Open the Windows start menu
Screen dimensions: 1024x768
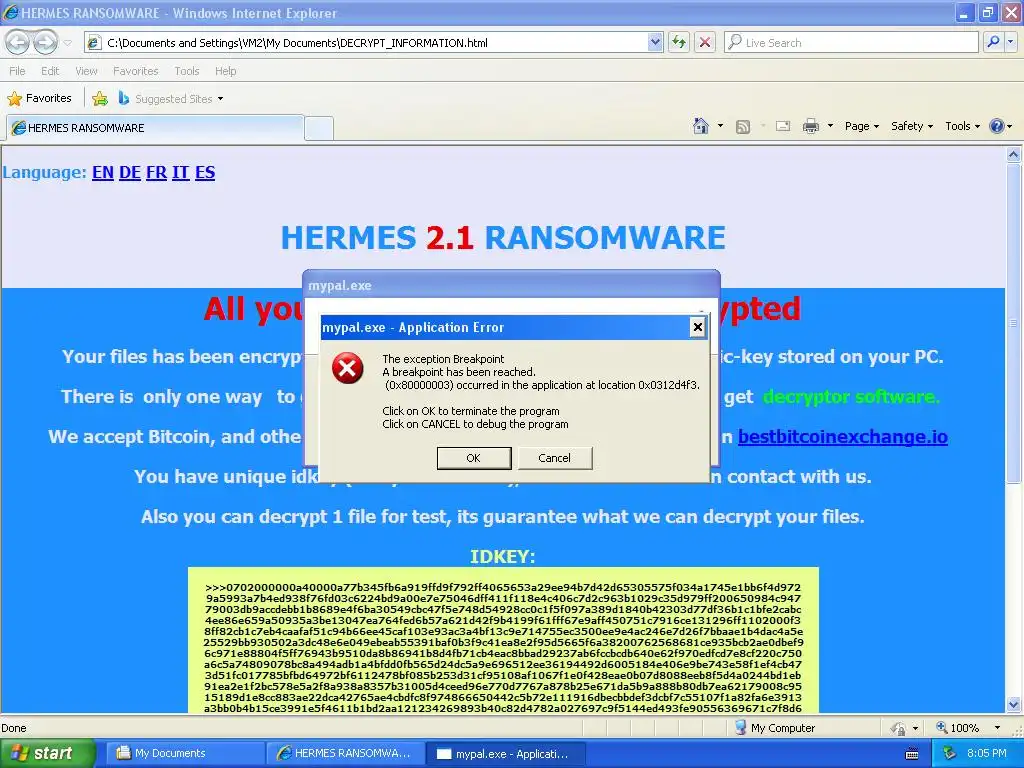point(47,753)
